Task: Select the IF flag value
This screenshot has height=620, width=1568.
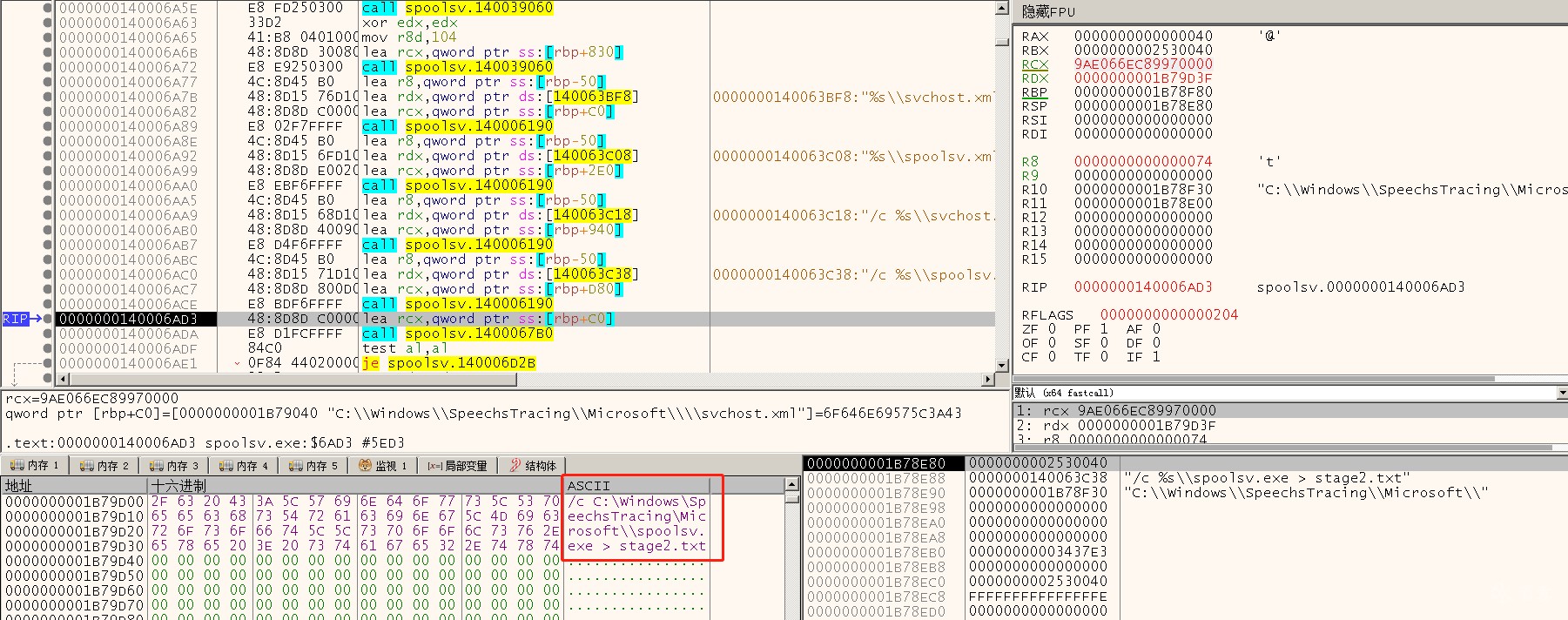Action: [x=1156, y=357]
